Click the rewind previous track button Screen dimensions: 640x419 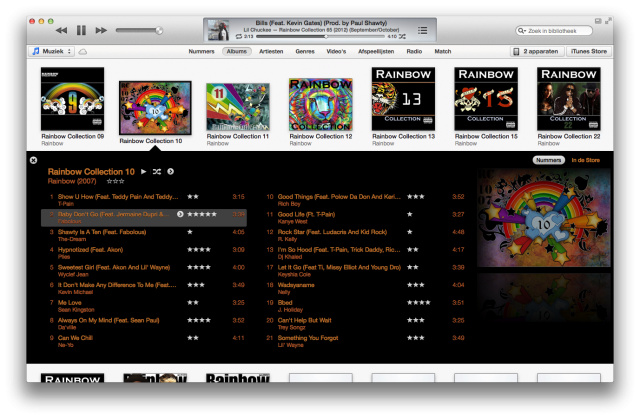pyautogui.click(x=61, y=30)
